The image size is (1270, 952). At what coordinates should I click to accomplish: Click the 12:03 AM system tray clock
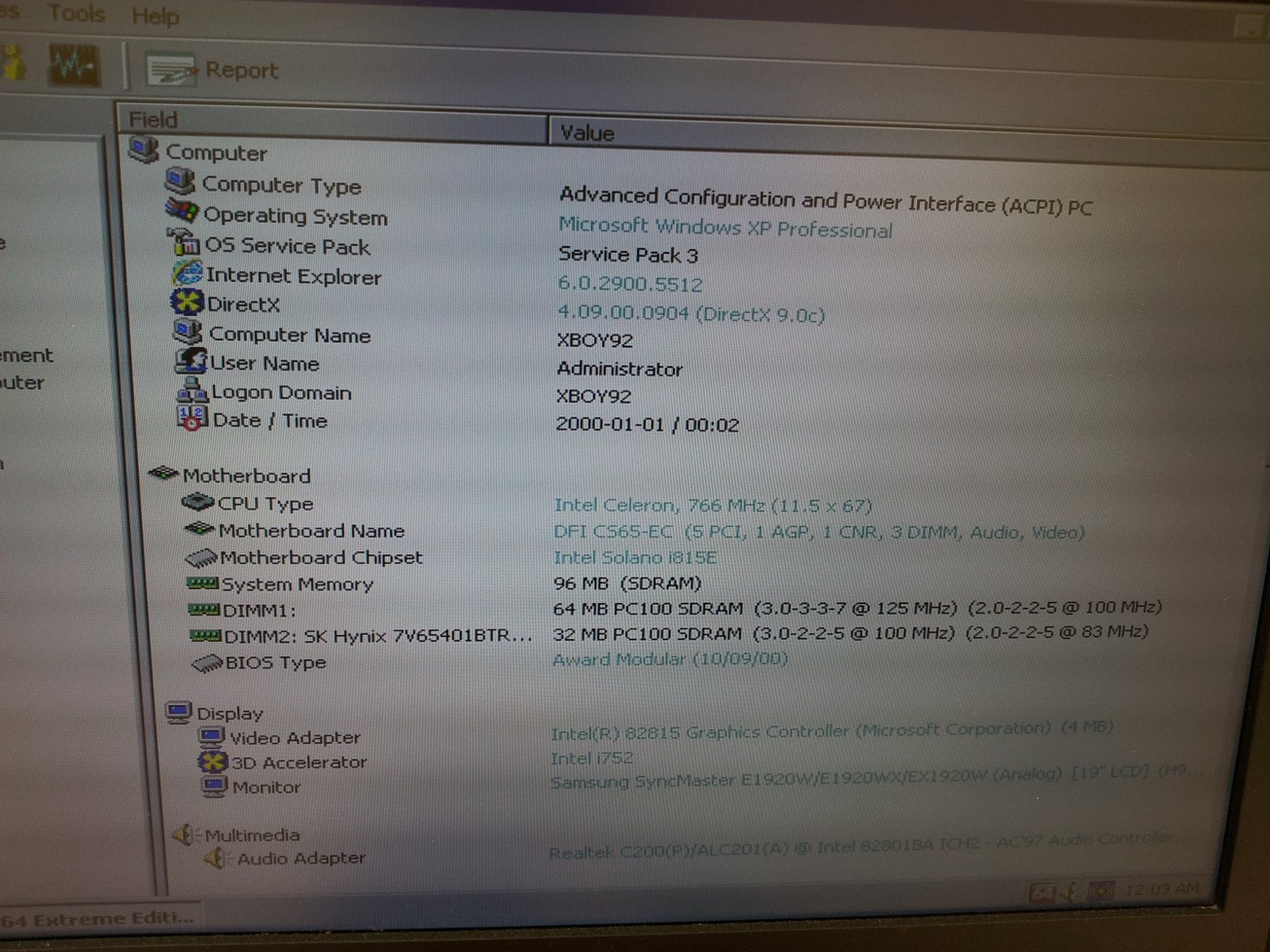[x=1161, y=889]
